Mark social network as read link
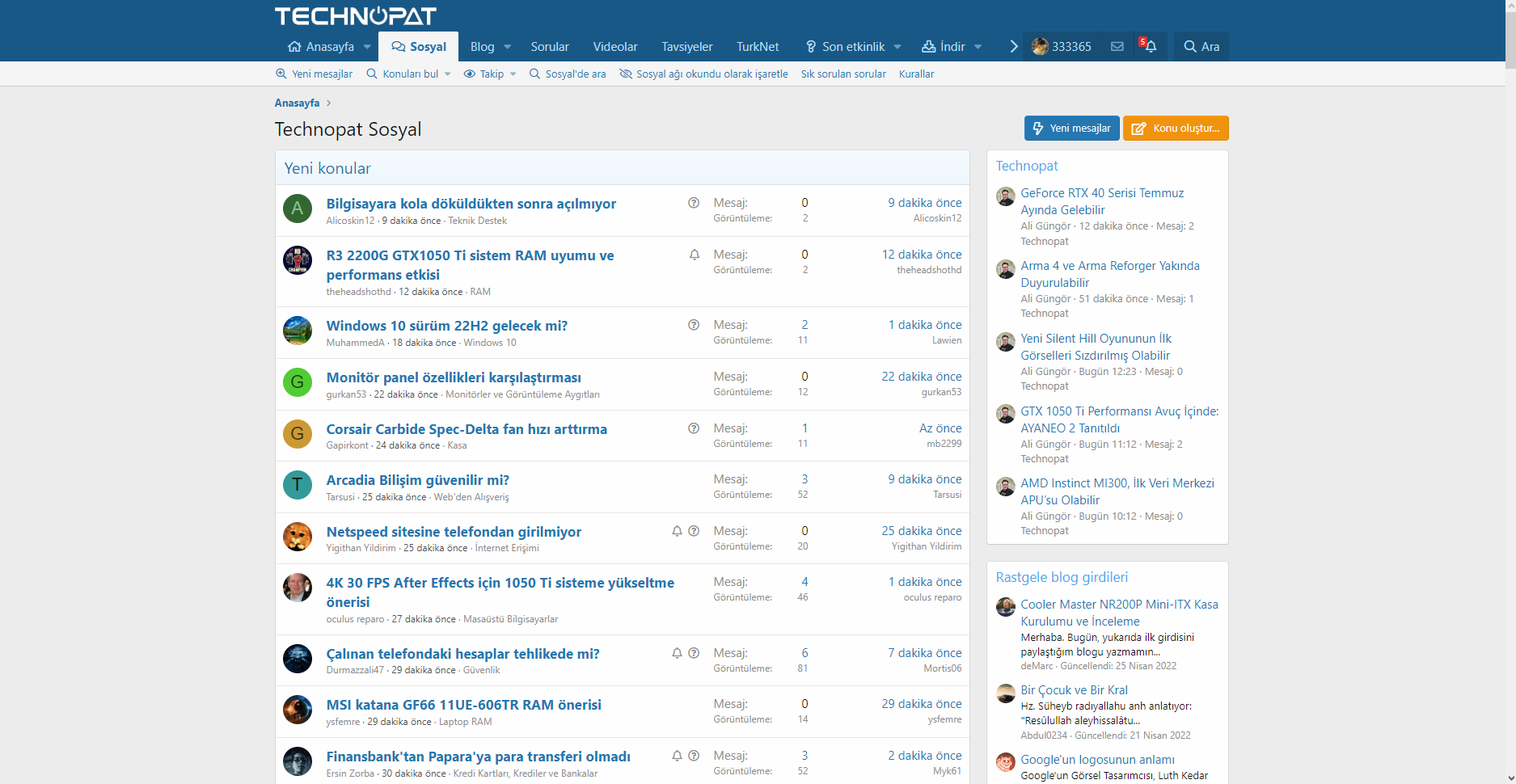The width and height of the screenshot is (1516, 784). (703, 74)
